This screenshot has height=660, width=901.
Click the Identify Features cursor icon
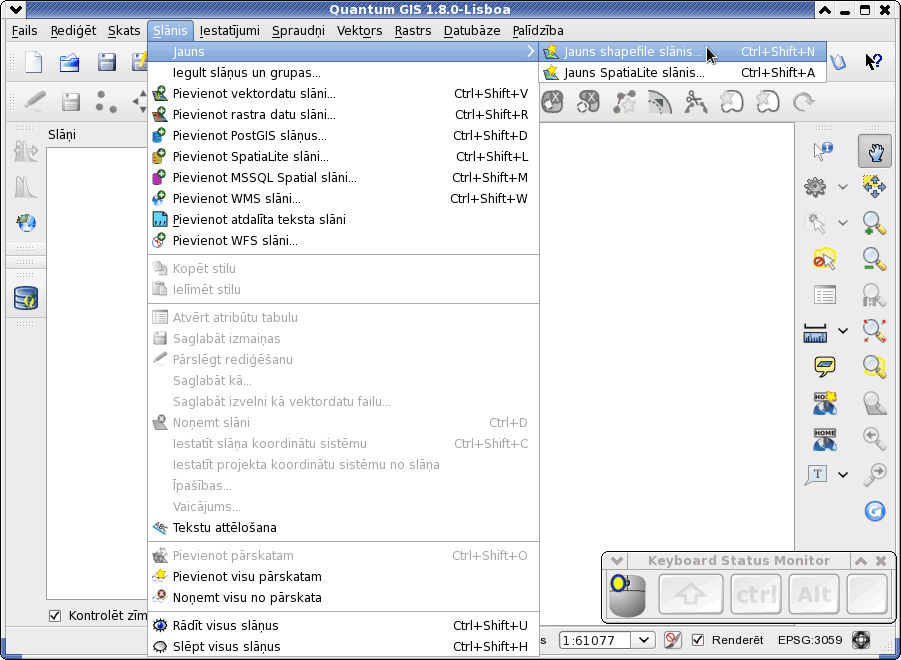point(823,151)
